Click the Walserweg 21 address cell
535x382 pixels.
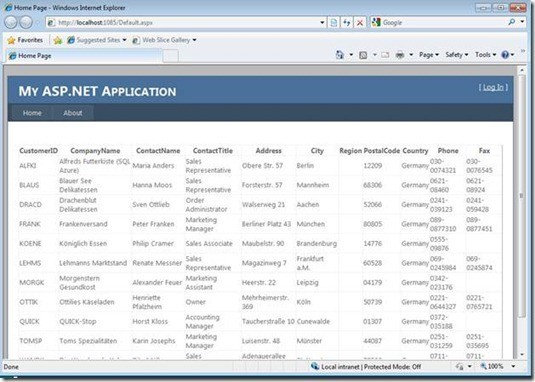pyautogui.click(x=263, y=205)
